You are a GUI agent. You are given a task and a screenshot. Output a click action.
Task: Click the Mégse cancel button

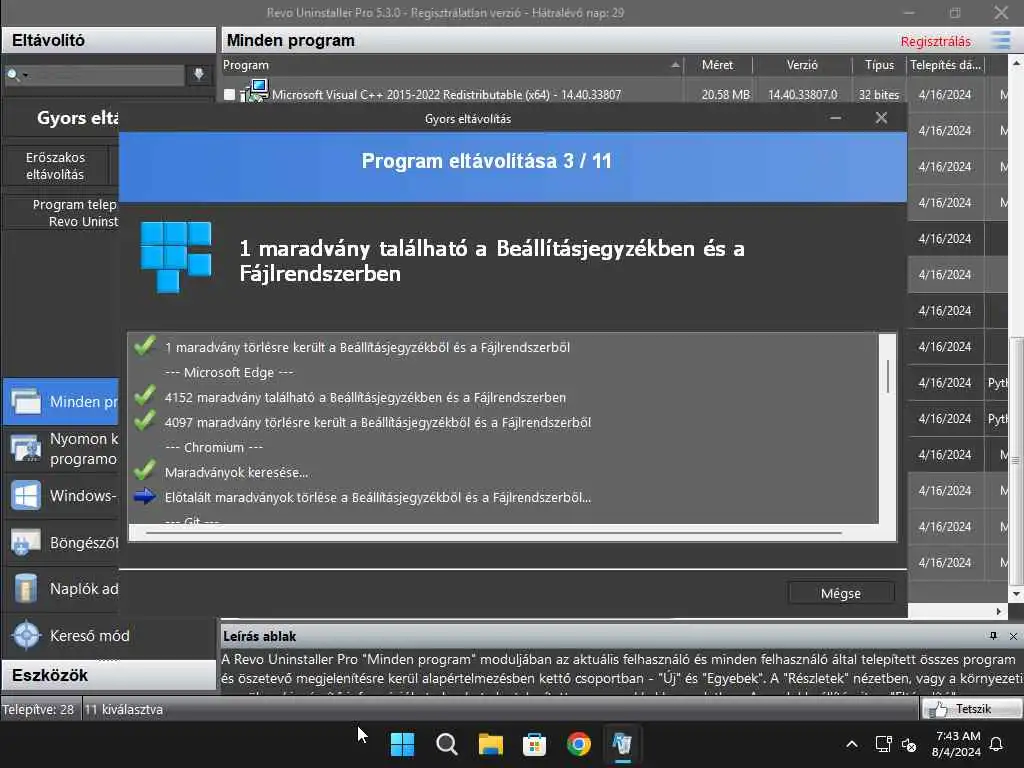click(x=840, y=593)
